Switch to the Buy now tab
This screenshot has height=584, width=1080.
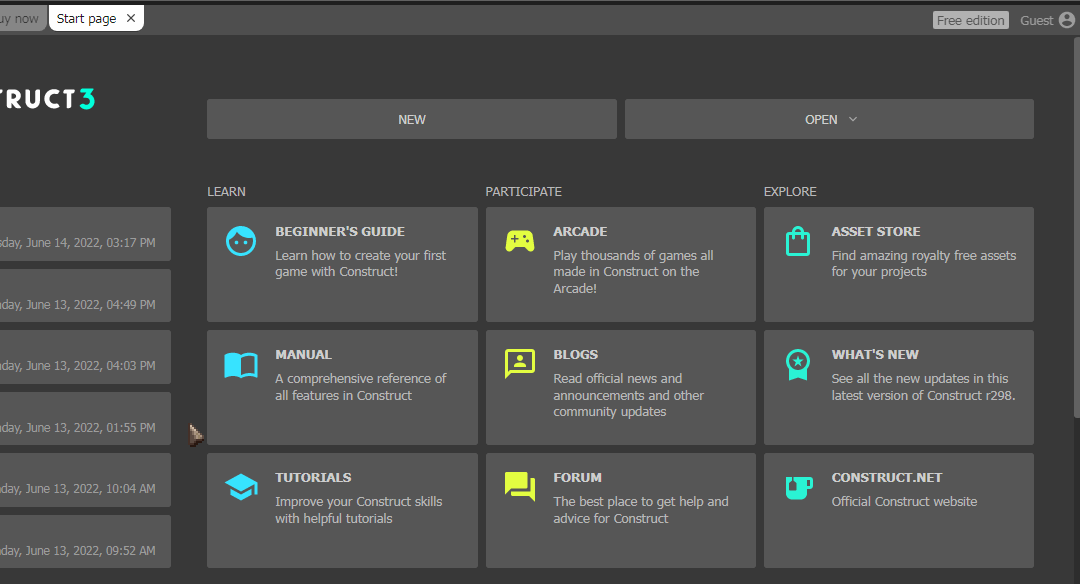23,19
